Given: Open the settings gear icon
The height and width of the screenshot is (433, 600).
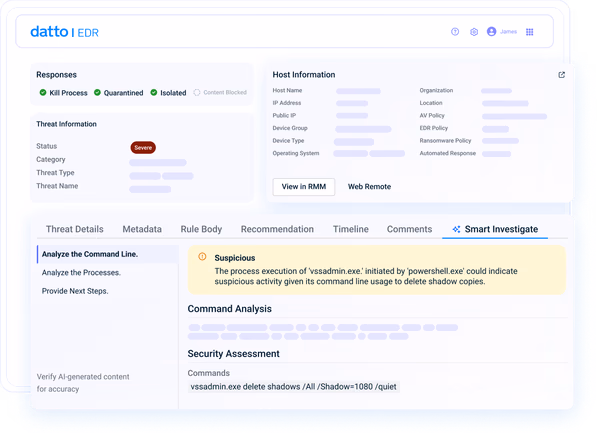Looking at the screenshot, I should [x=474, y=32].
